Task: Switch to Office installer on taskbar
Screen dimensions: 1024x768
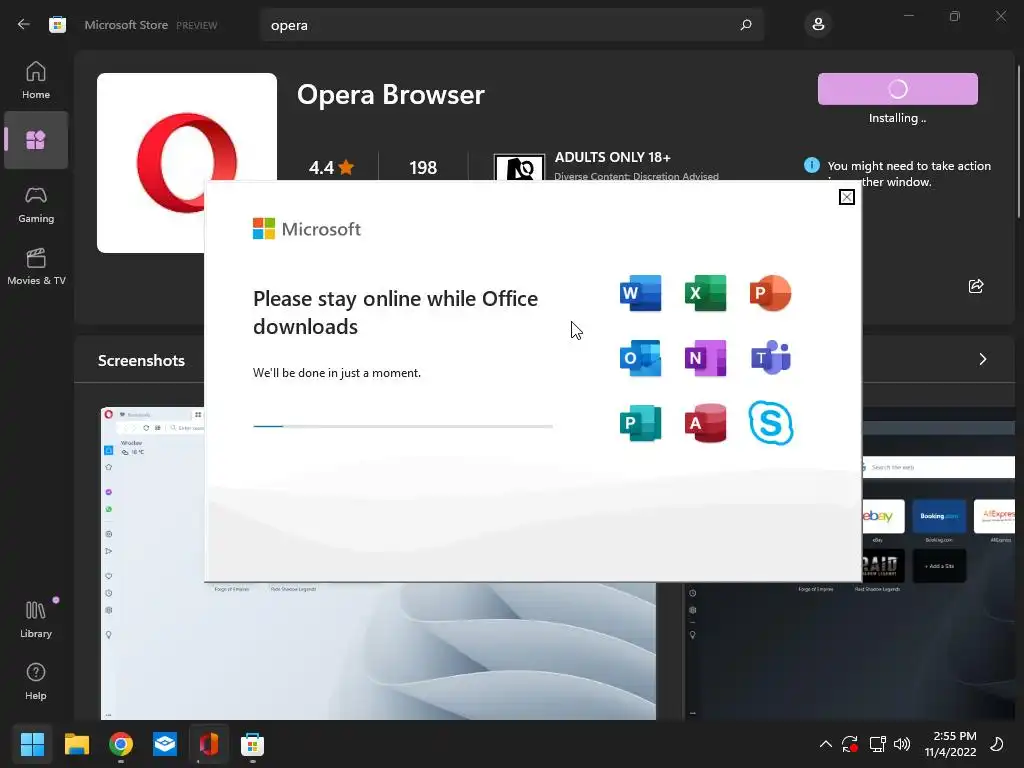Action: pyautogui.click(x=209, y=744)
